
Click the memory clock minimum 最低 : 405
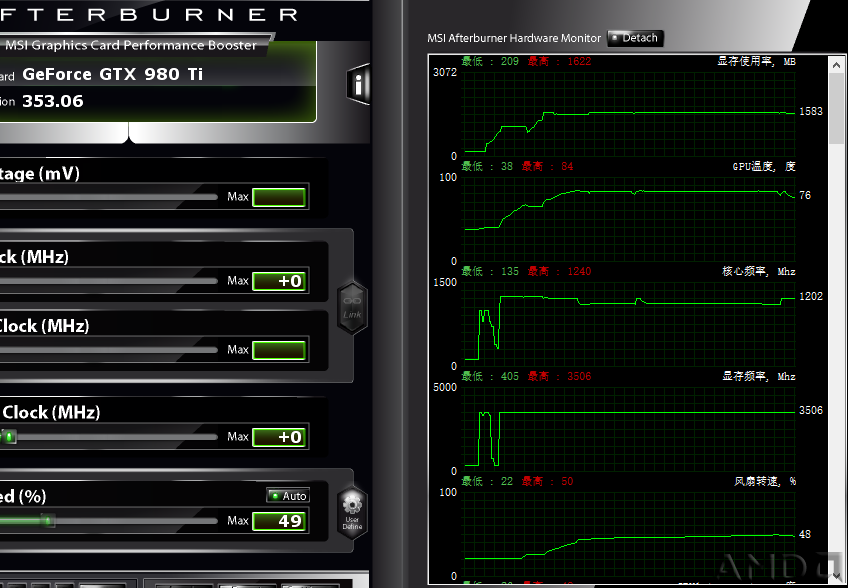490,376
